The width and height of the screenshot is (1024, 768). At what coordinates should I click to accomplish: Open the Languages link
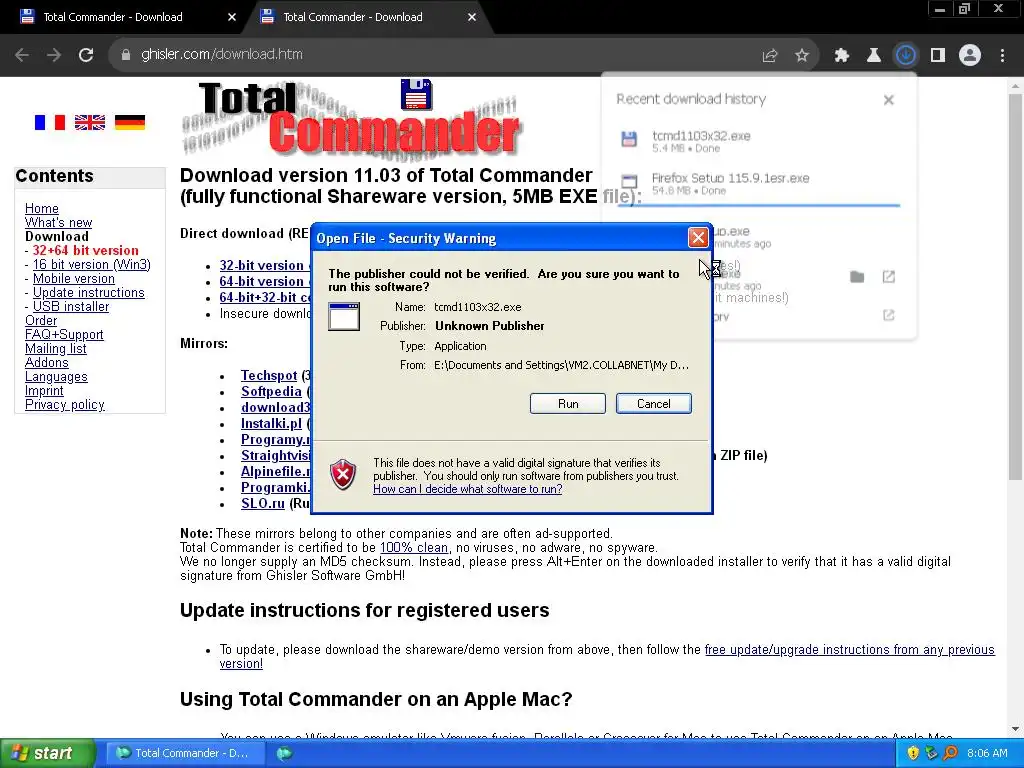[x=56, y=377]
